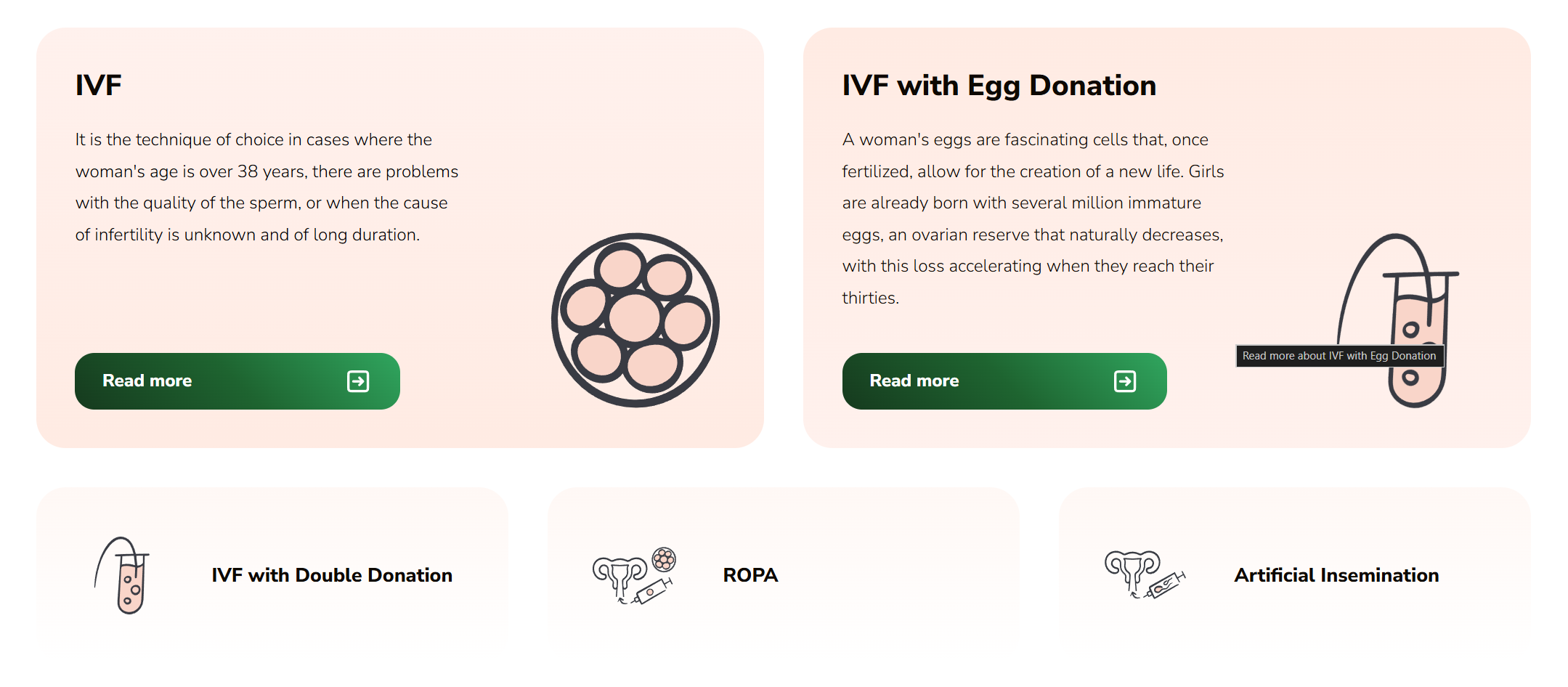Click the IVF heading

99,86
